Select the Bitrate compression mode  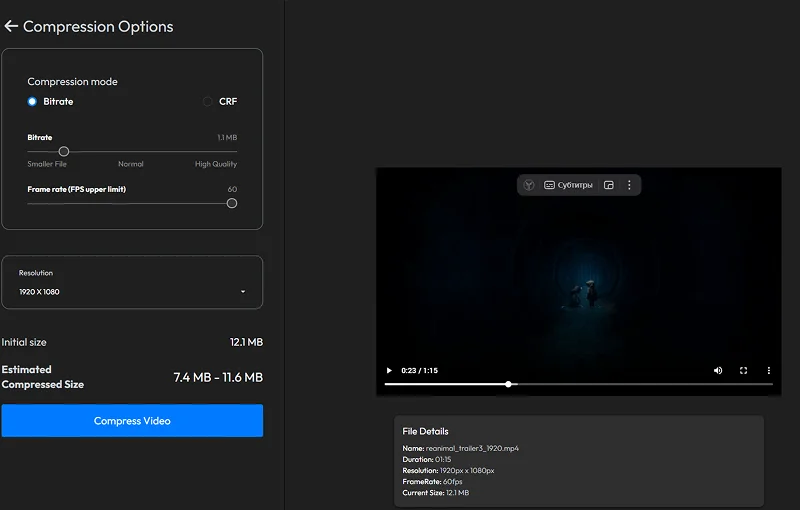pos(32,101)
